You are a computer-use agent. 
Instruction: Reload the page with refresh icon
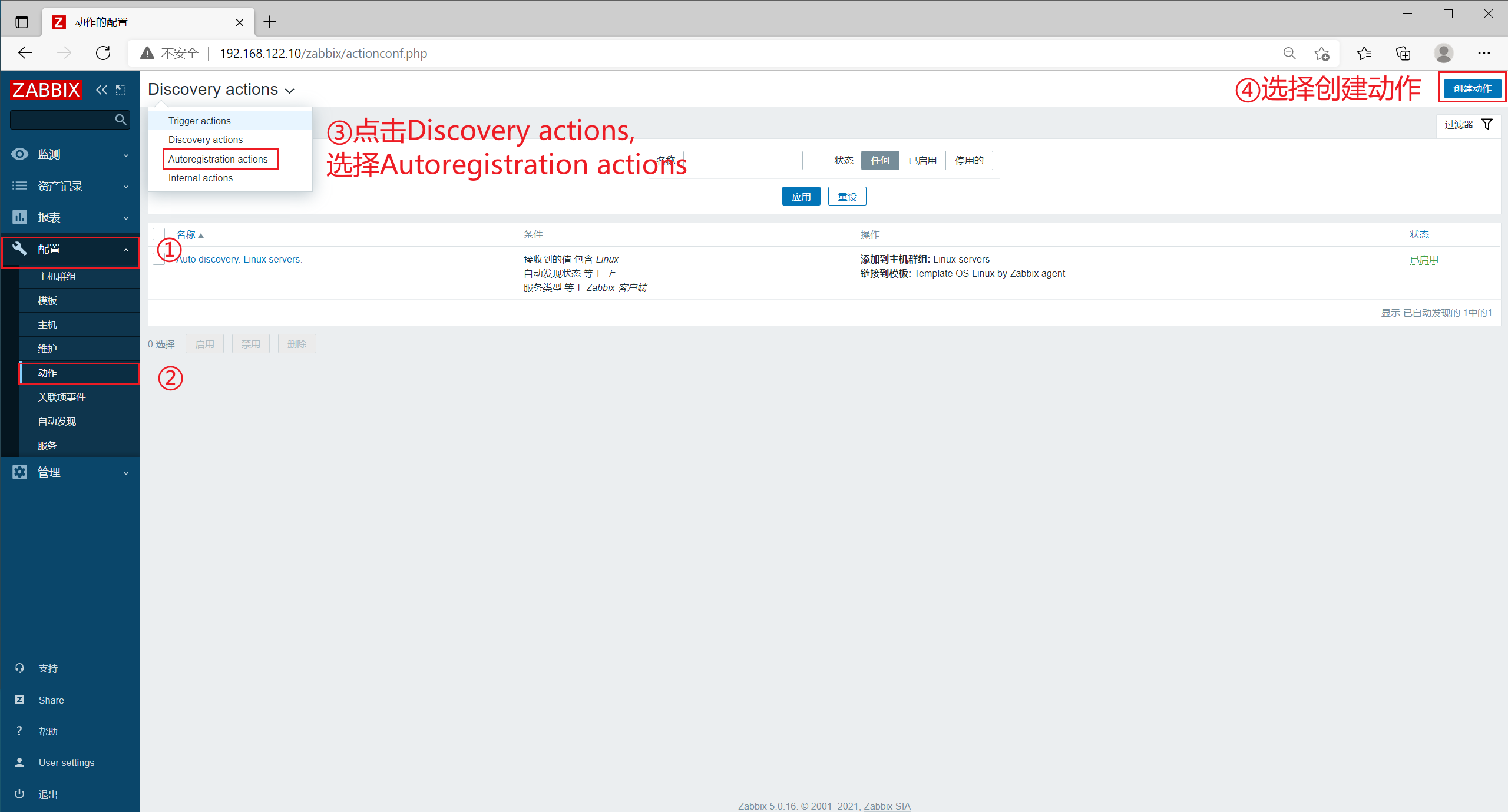click(103, 53)
